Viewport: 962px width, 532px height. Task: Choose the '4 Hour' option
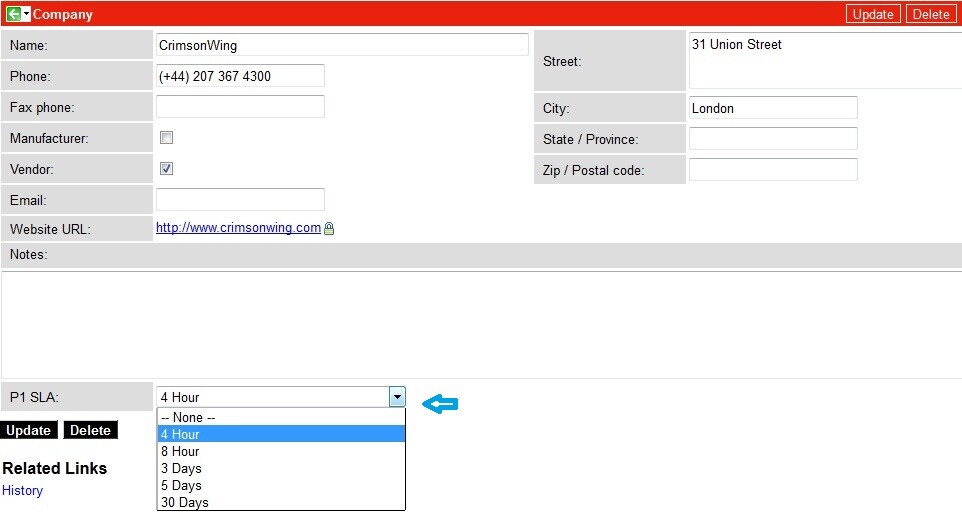281,434
